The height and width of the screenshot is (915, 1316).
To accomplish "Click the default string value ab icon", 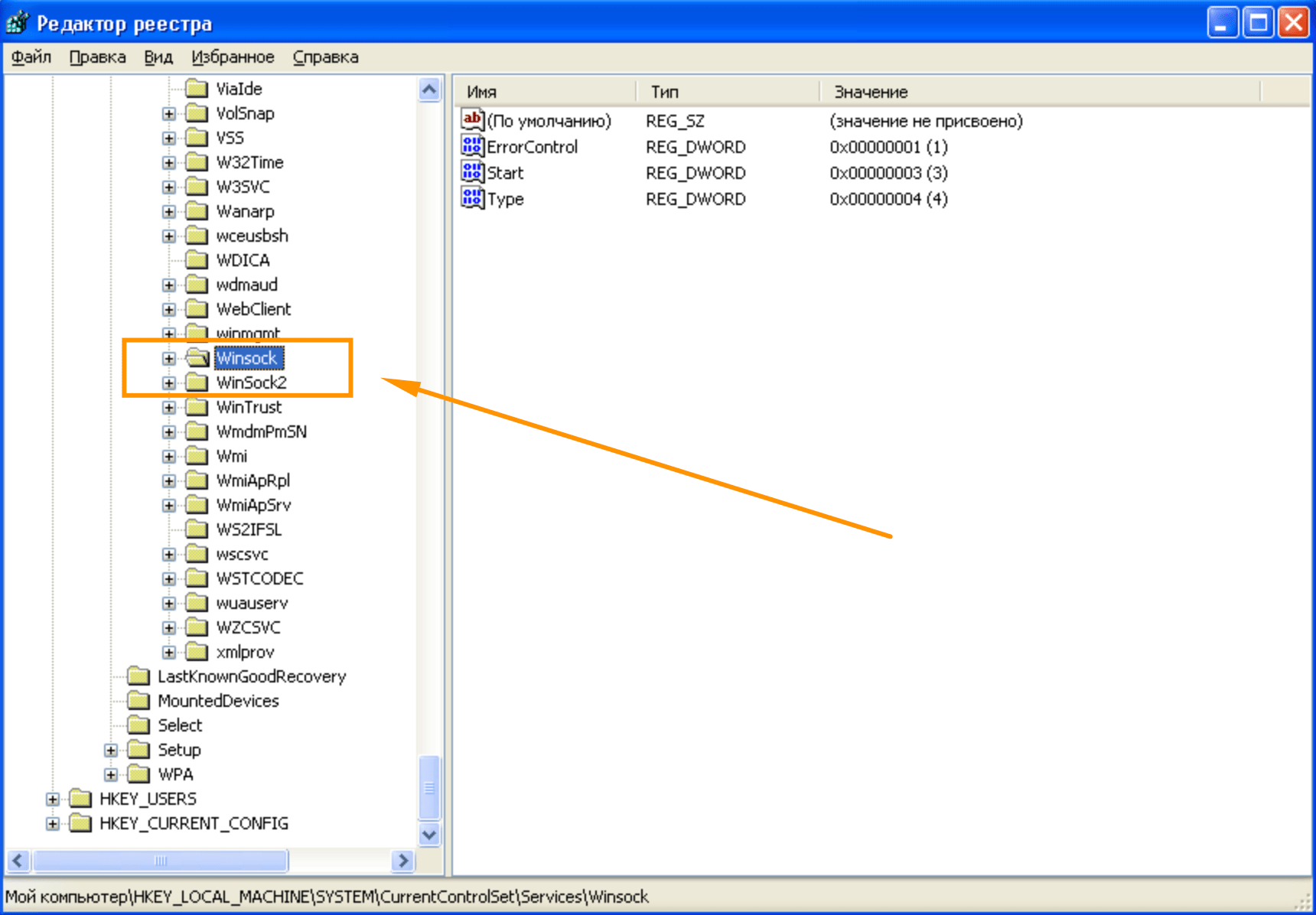I will [x=472, y=119].
